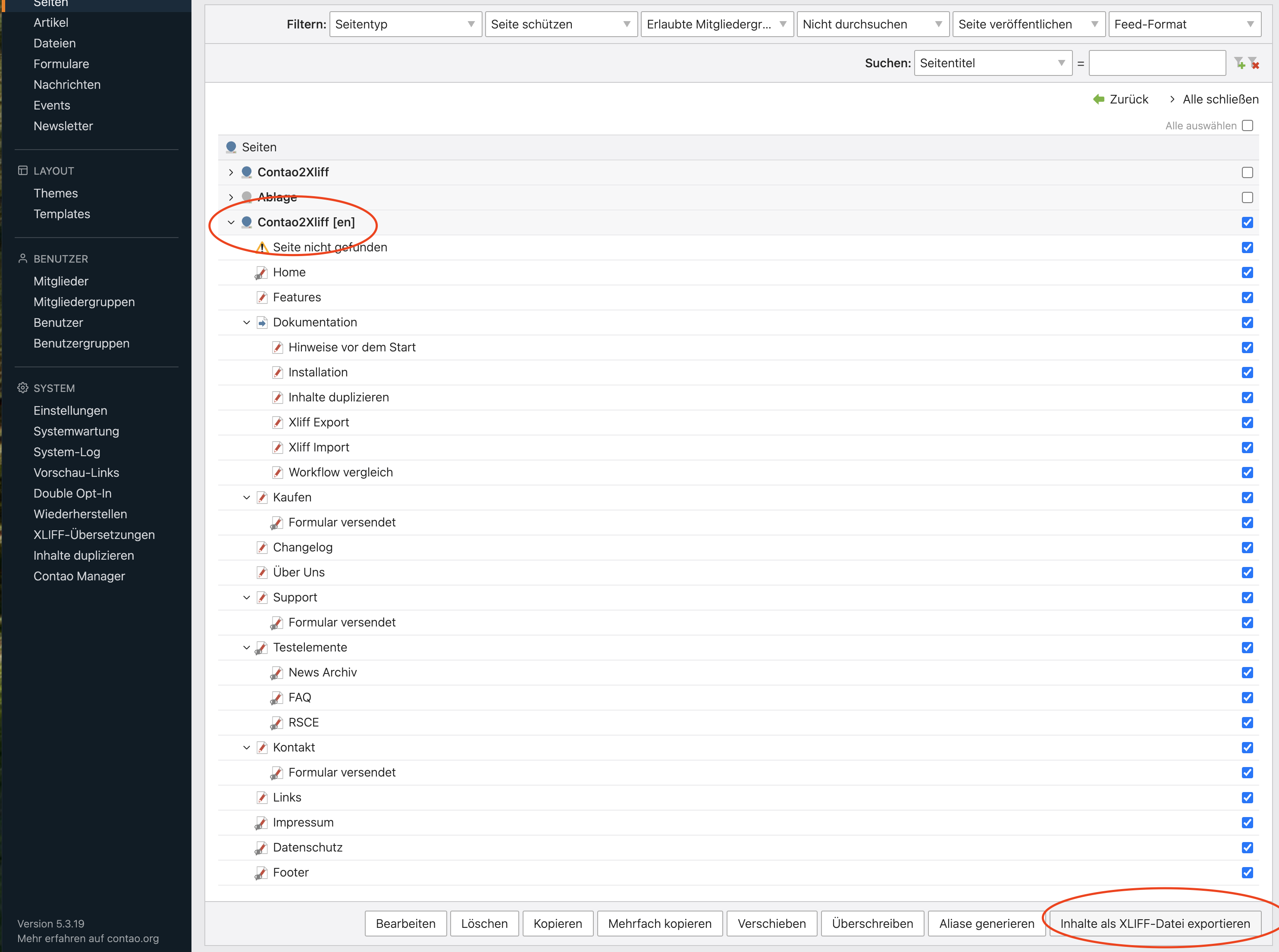Screen dimensions: 1279x952
Task: Check the Alle auswählen checkbox
Action: [1247, 125]
